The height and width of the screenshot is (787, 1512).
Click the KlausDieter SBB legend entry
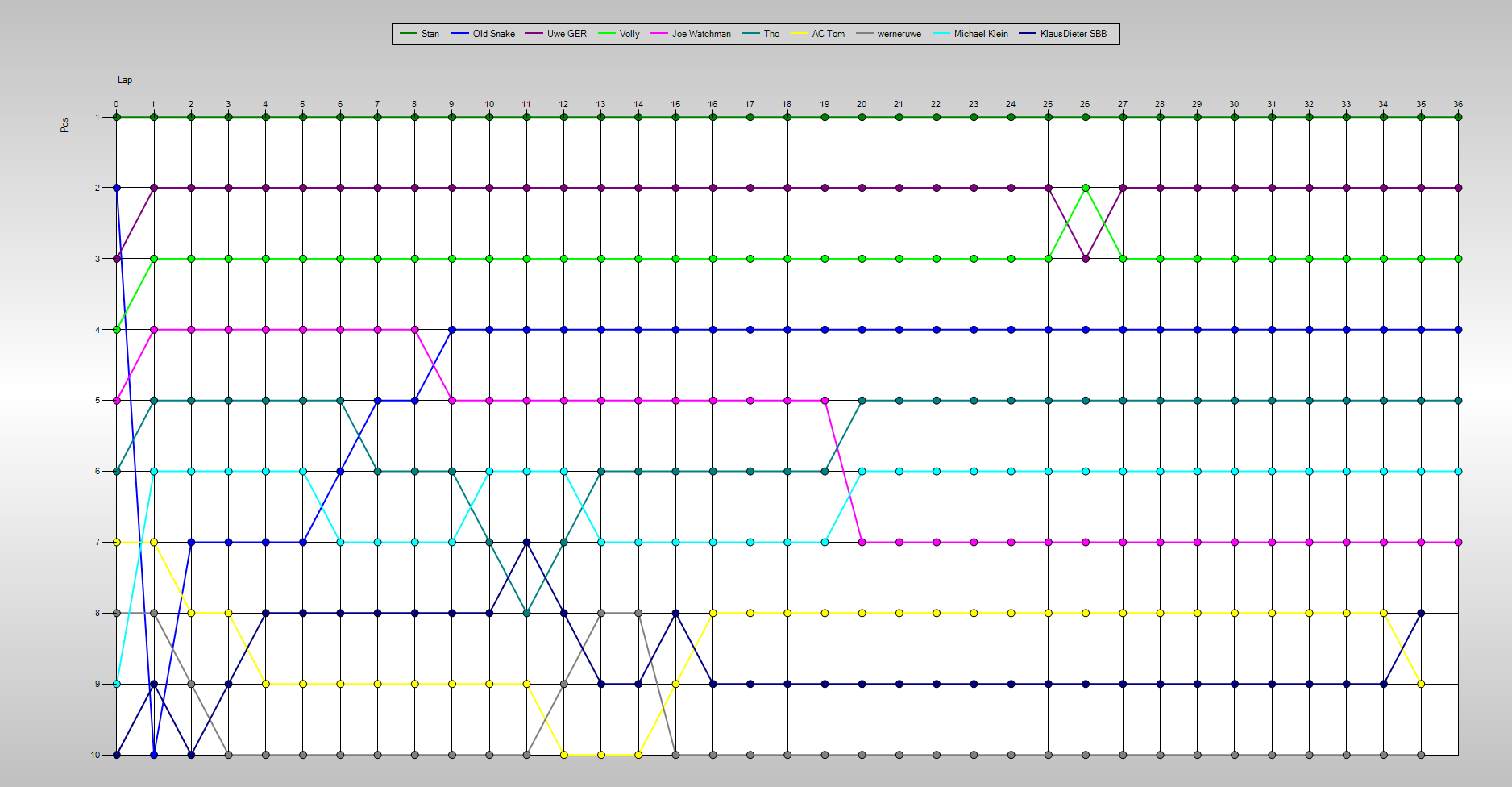[1063, 34]
